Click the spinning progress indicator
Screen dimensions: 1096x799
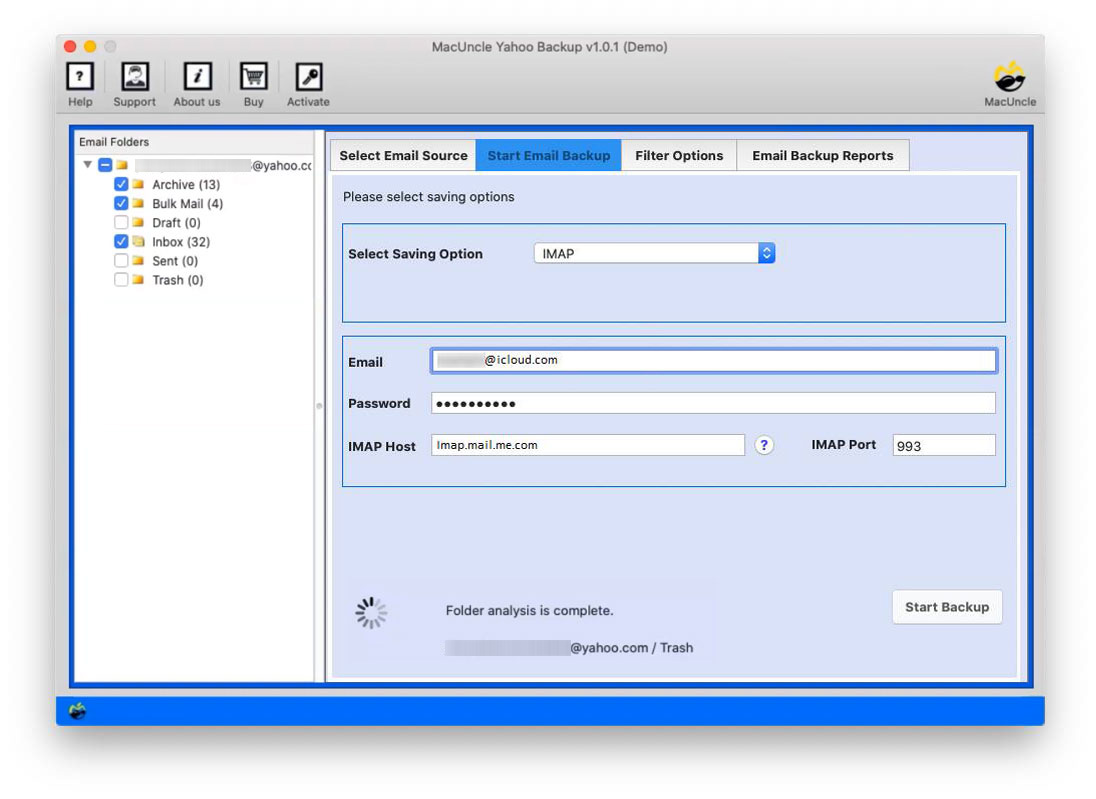click(371, 611)
